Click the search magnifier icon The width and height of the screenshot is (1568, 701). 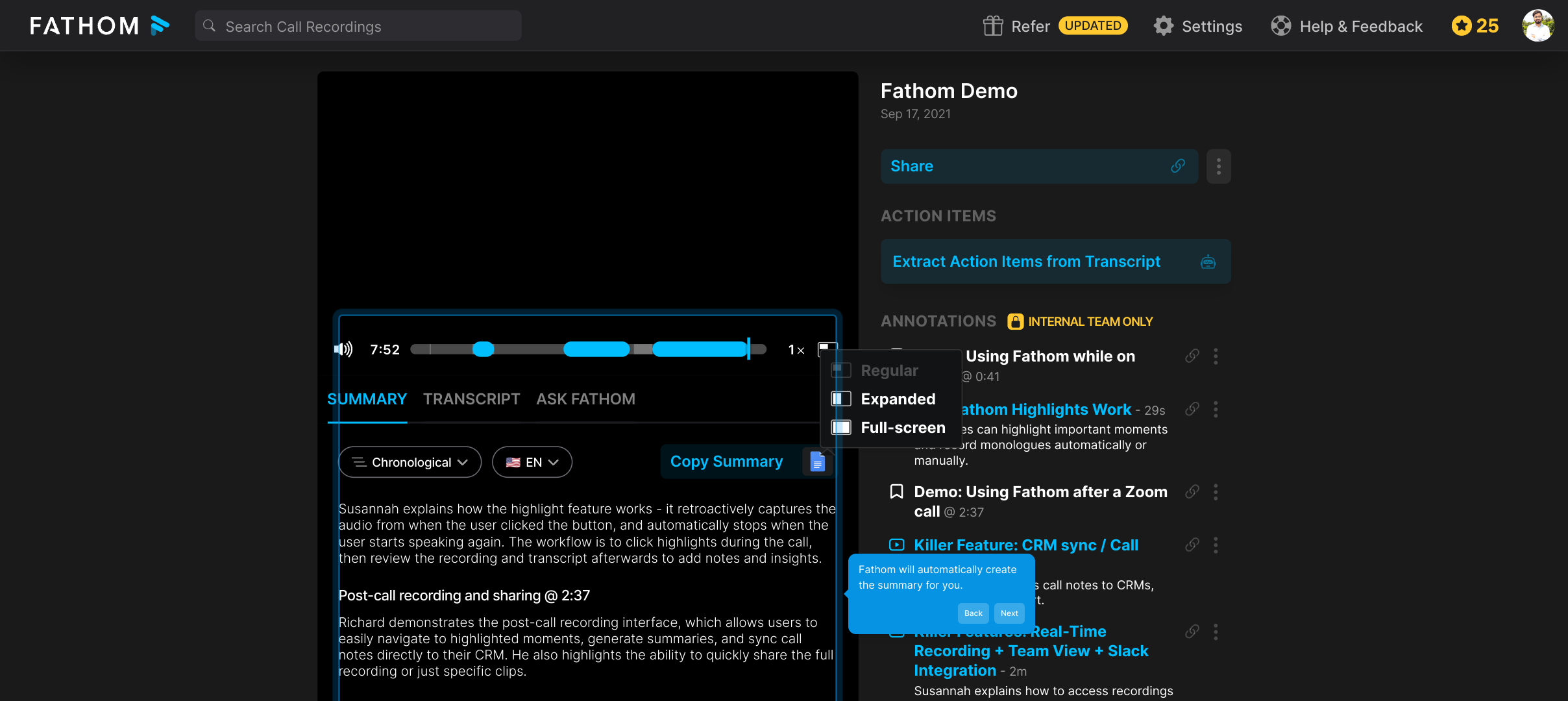[209, 26]
